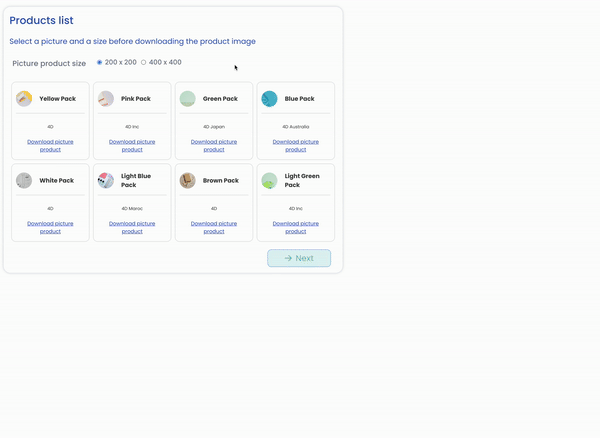Download the White Pack picture product
600x438 pixels.
click(x=50, y=227)
